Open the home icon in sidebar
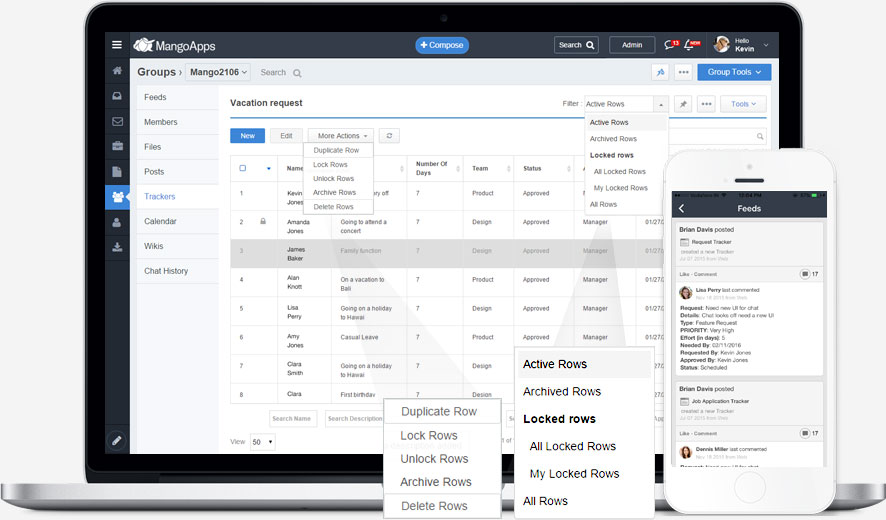Screen dimensions: 886x520 tap(117, 71)
